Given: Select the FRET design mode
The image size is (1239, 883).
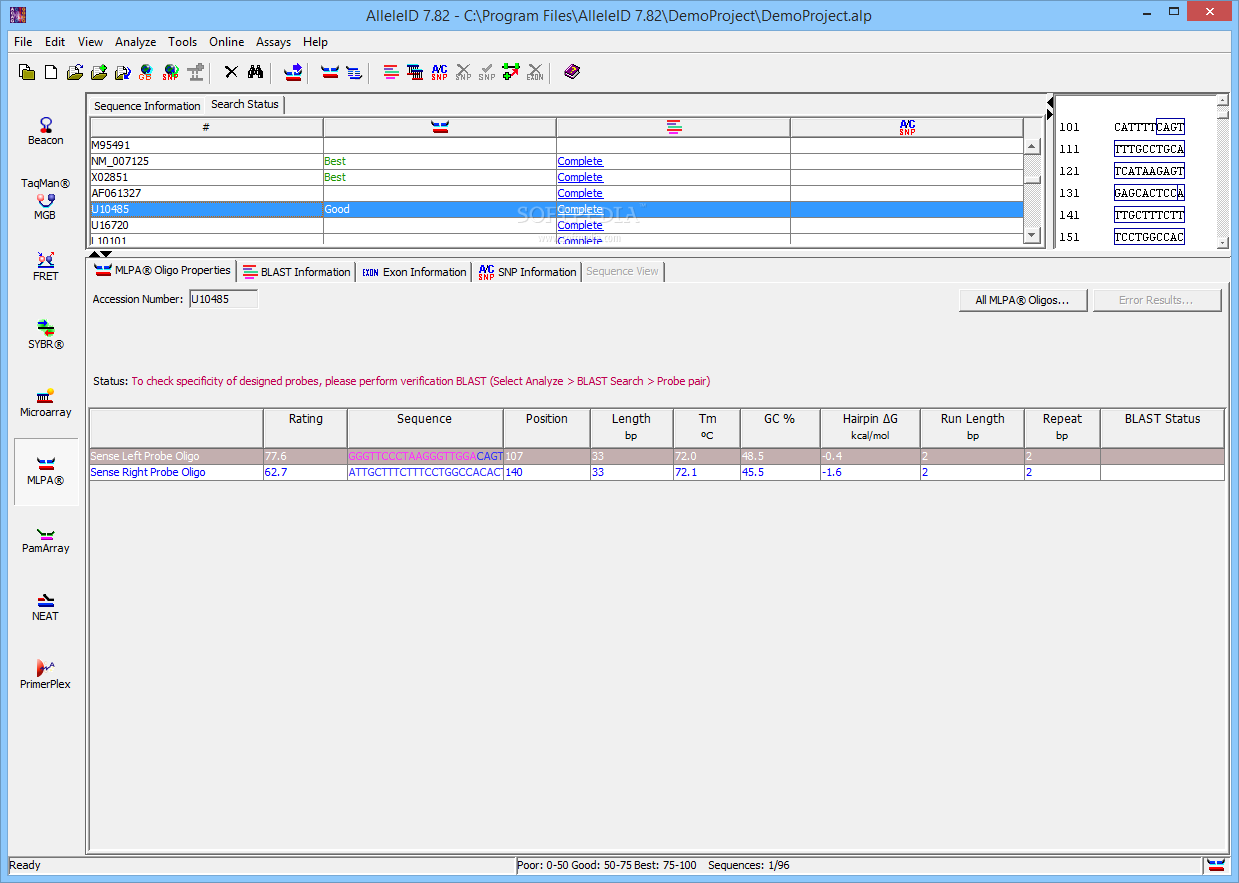Looking at the screenshot, I should coord(46,267).
